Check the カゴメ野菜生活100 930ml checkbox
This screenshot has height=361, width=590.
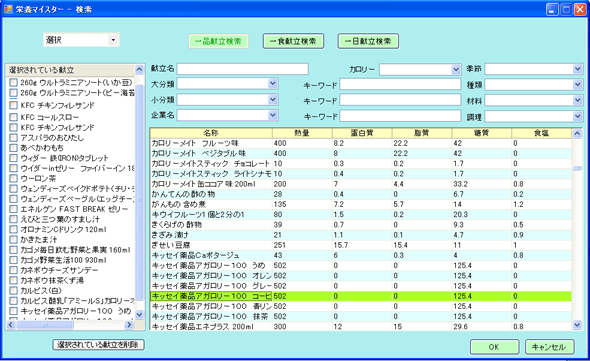(14, 260)
